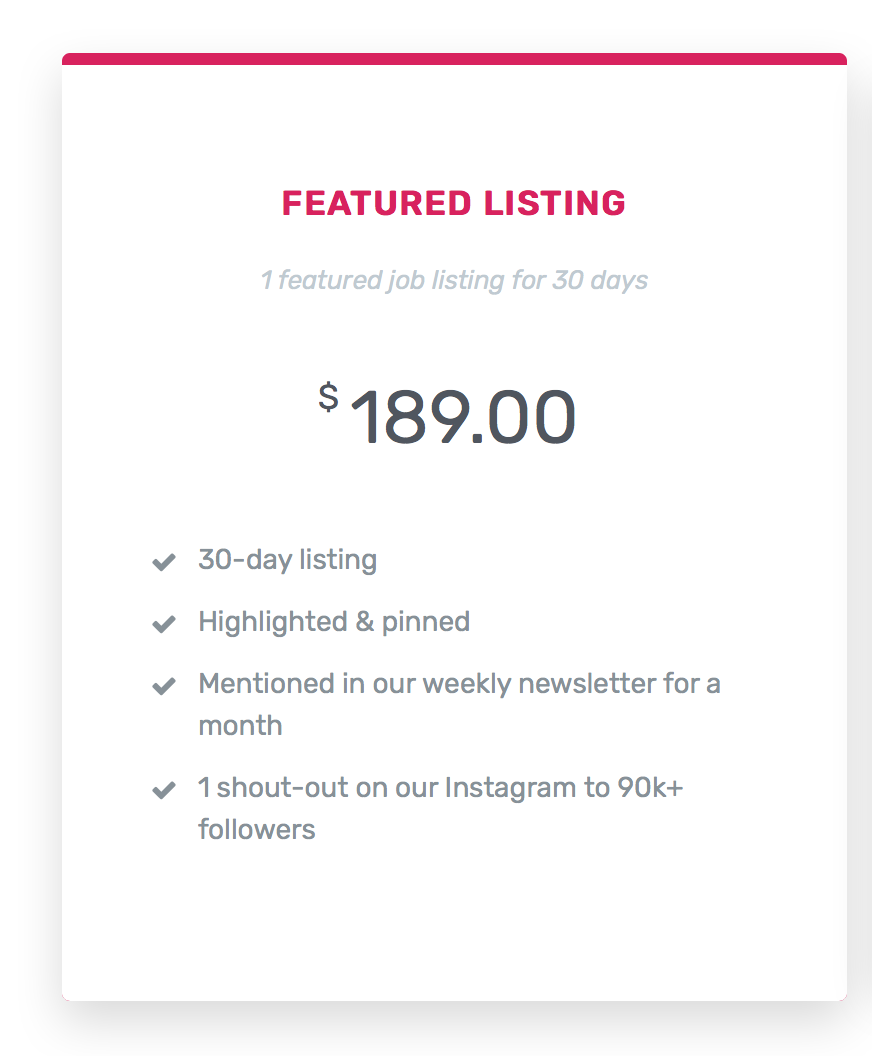The width and height of the screenshot is (872, 1056).
Task: Click the word FEATURED in the heading
Action: (376, 203)
